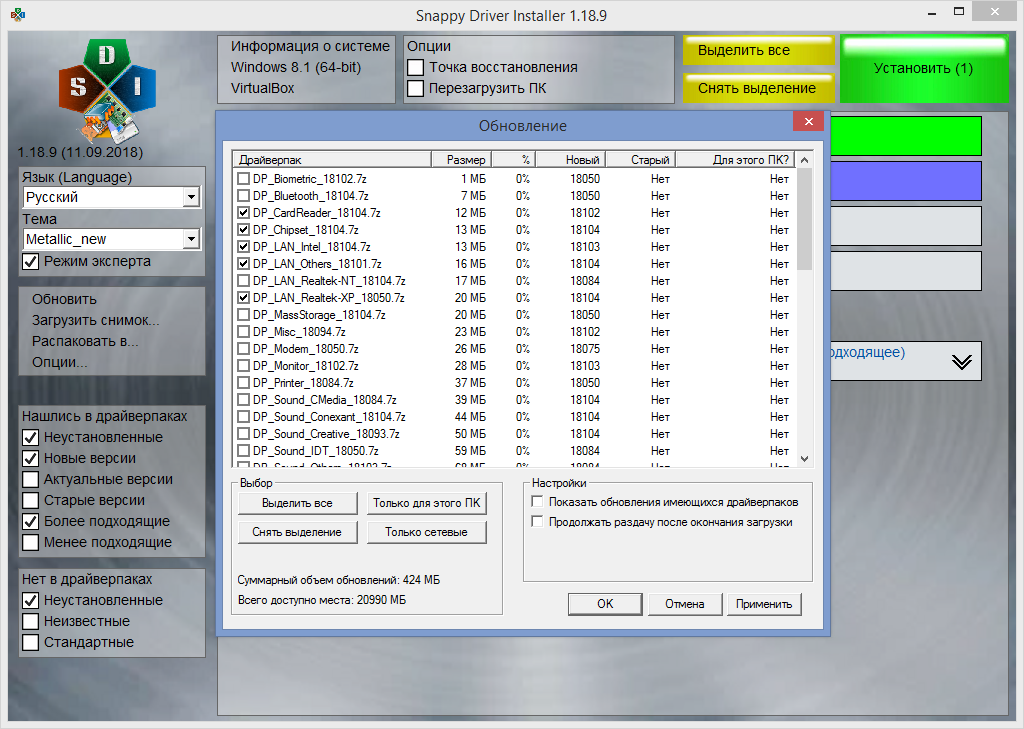Uncheck DP_Chipset_18104.7z driverpack

(244, 229)
